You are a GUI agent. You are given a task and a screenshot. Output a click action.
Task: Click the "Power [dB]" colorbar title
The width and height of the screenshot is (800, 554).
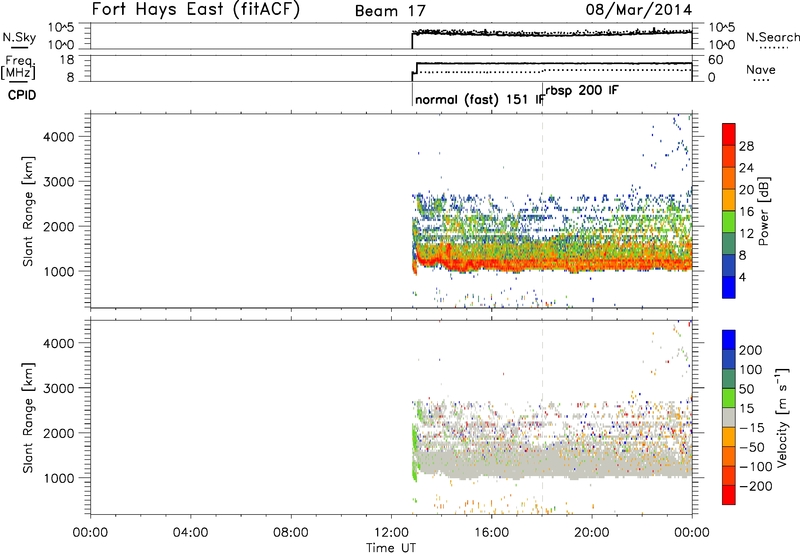[x=764, y=211]
